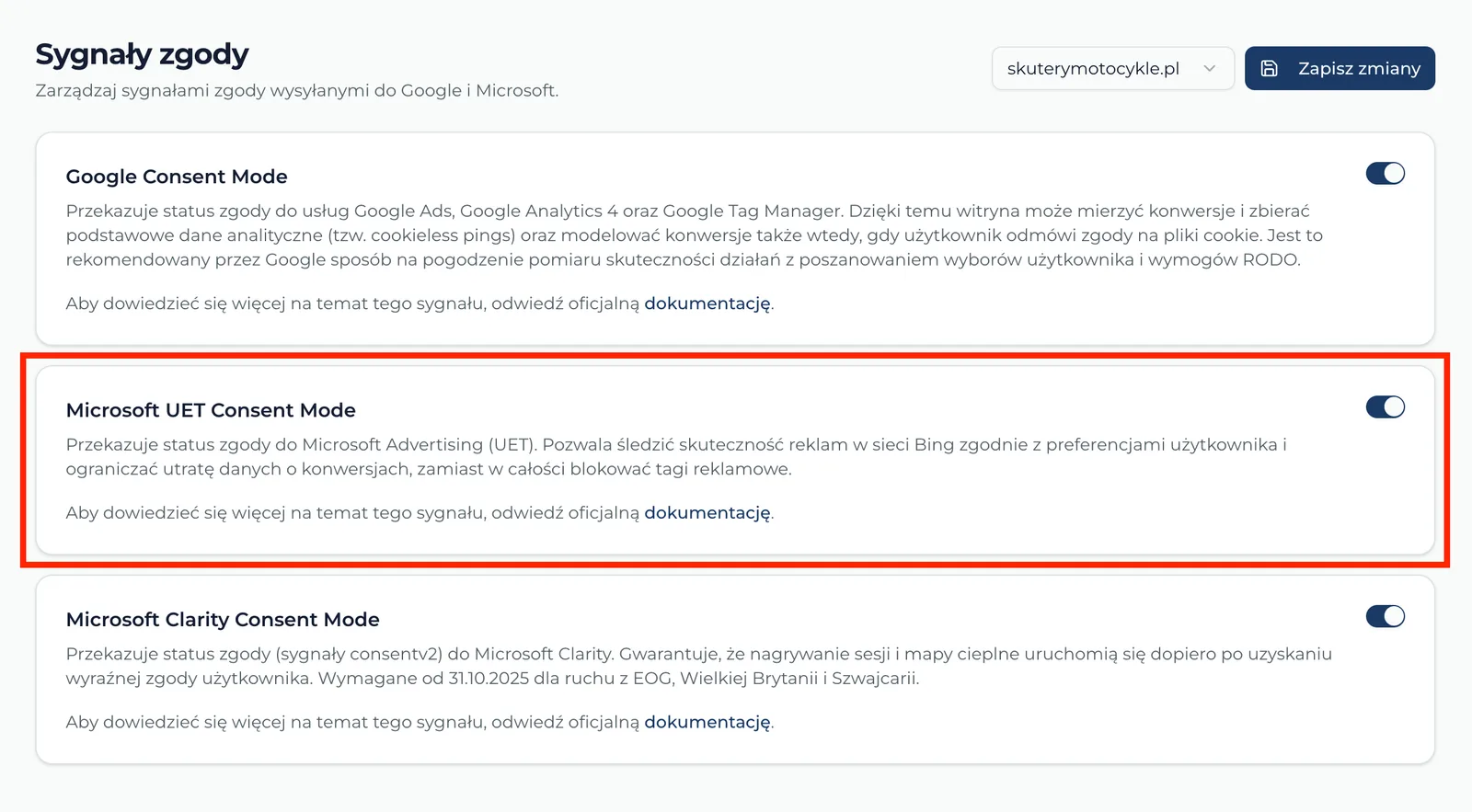
Task: Select the Microsoft UET Consent Mode title
Action: point(211,410)
